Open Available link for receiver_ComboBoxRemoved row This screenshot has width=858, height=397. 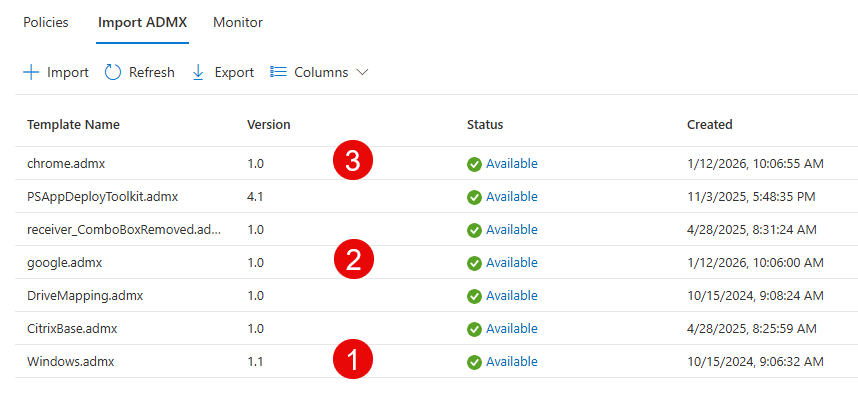pos(512,230)
